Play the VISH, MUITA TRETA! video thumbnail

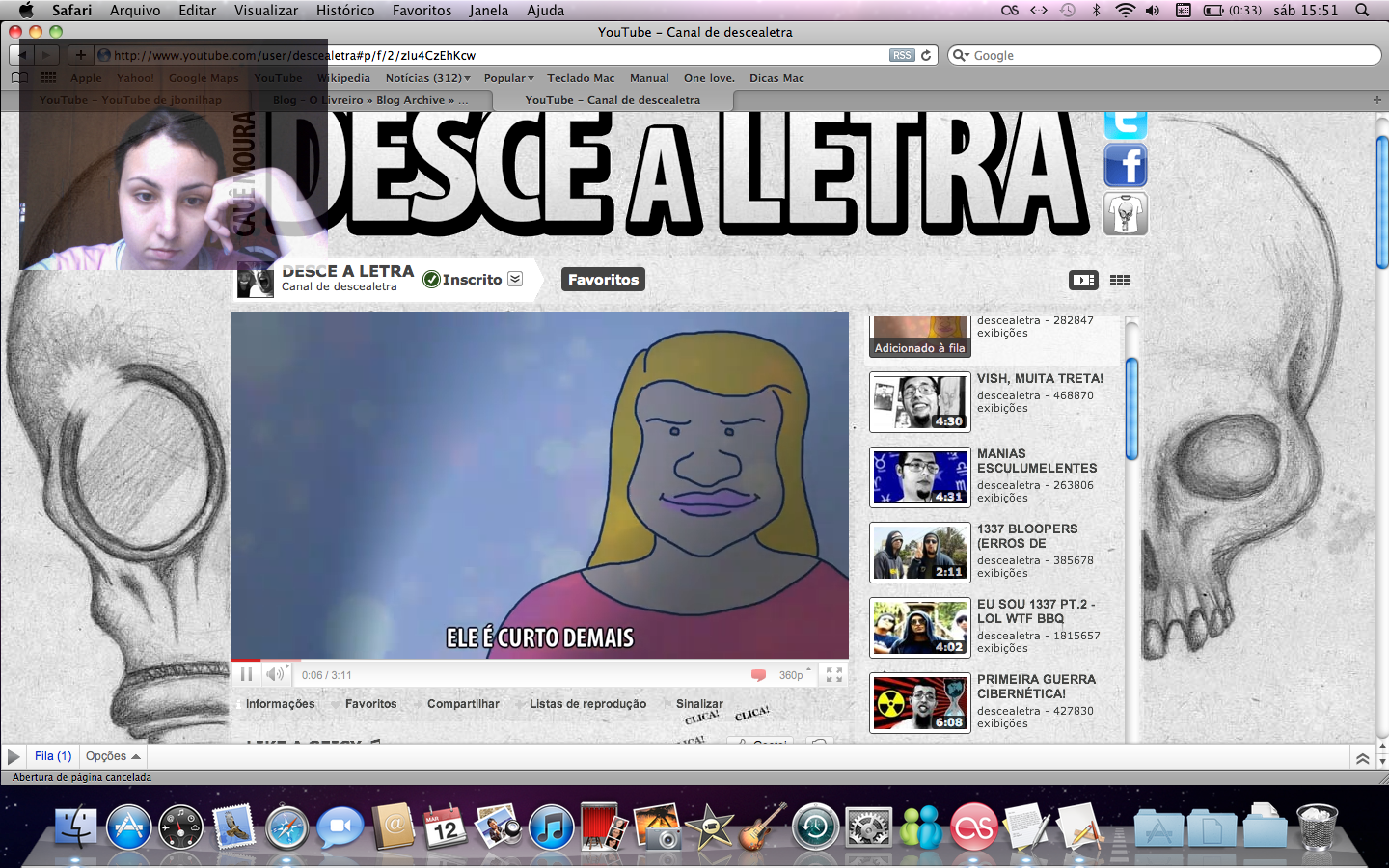(920, 402)
